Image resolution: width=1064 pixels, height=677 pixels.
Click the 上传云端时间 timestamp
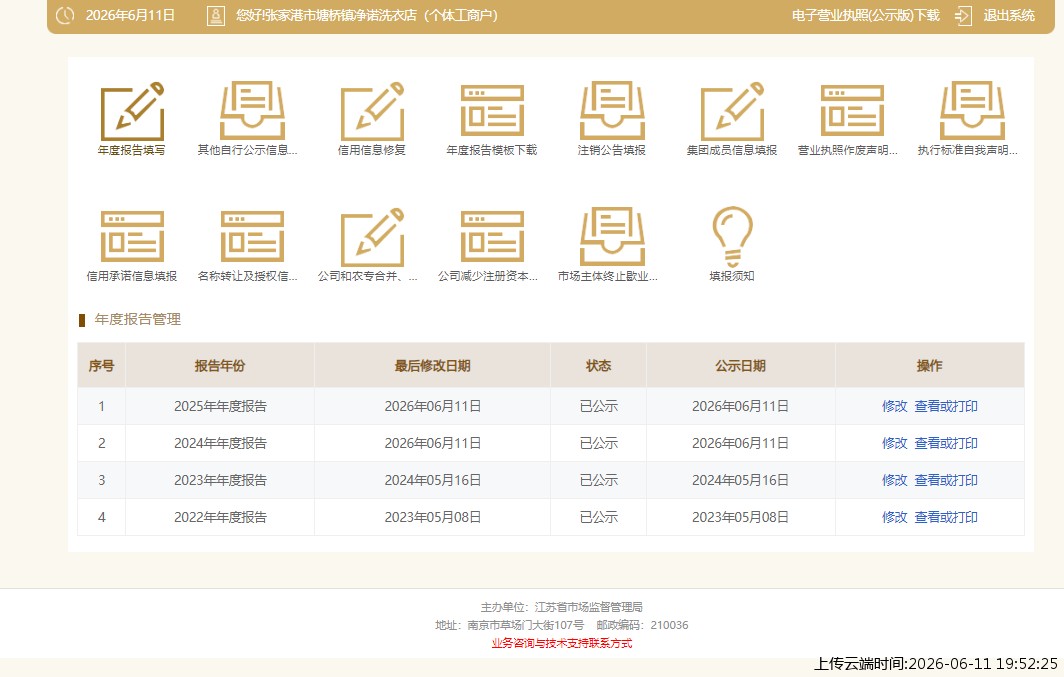(936, 663)
